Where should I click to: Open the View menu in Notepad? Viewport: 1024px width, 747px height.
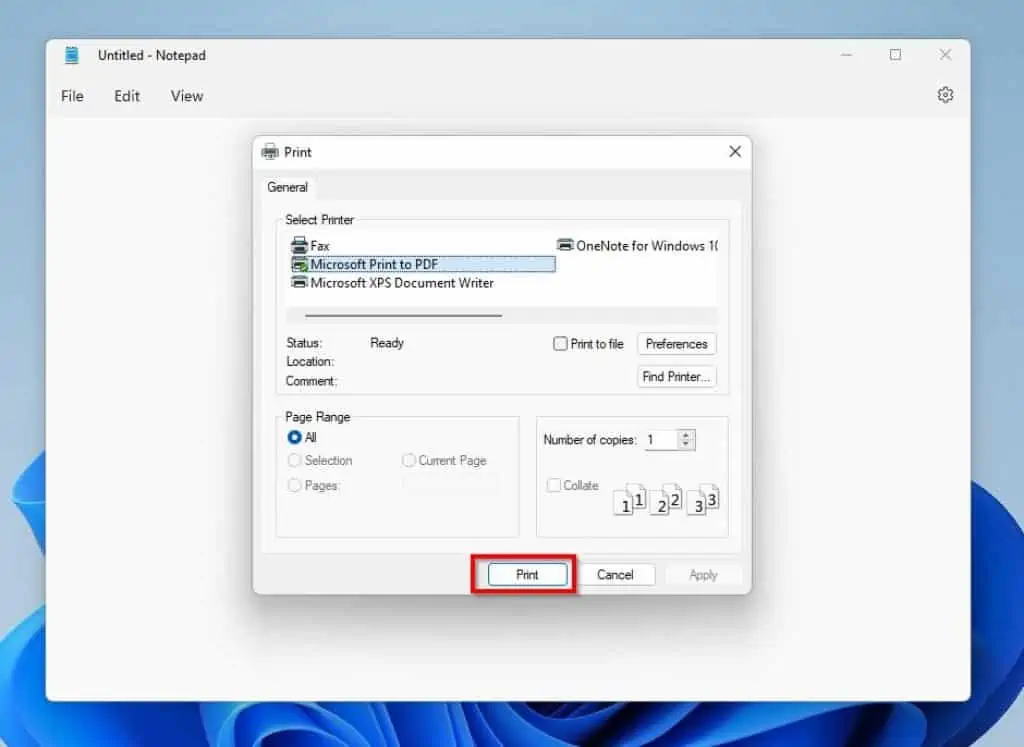tap(187, 96)
